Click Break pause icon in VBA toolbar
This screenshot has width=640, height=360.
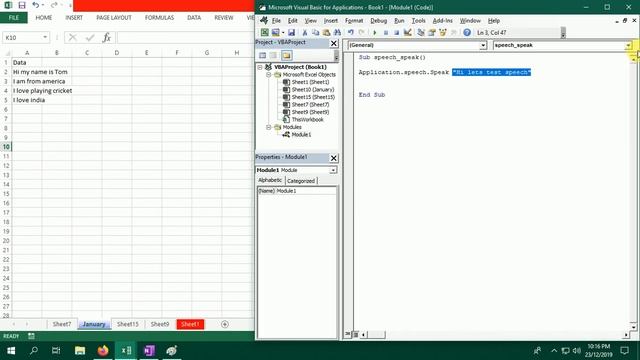[x=386, y=32]
